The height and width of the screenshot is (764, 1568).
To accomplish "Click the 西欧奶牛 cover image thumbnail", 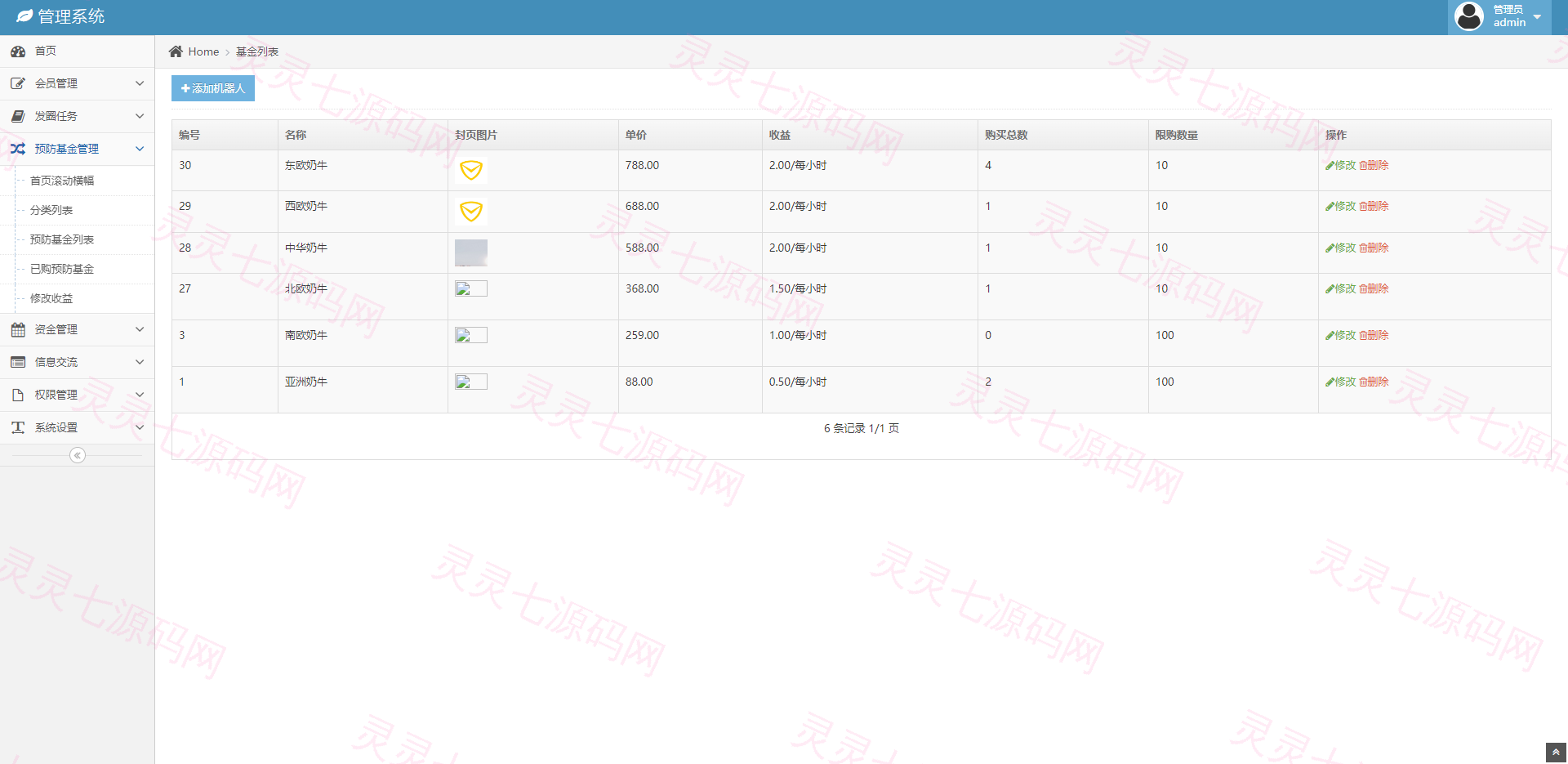I will click(471, 212).
